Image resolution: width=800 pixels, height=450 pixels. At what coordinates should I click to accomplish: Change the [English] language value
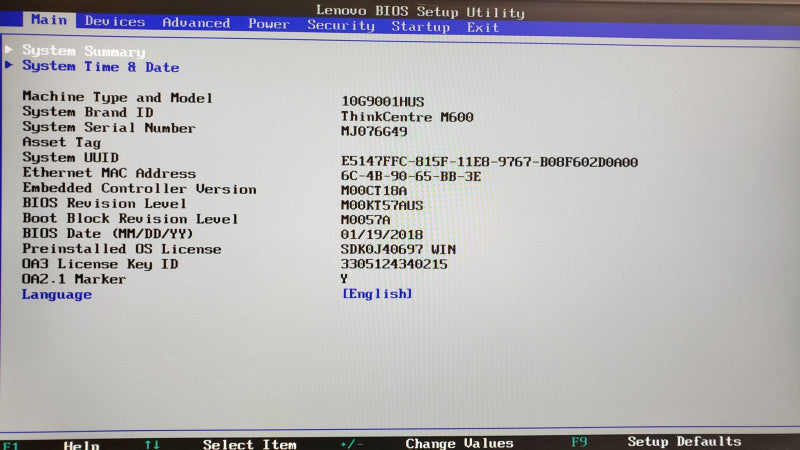tap(377, 294)
